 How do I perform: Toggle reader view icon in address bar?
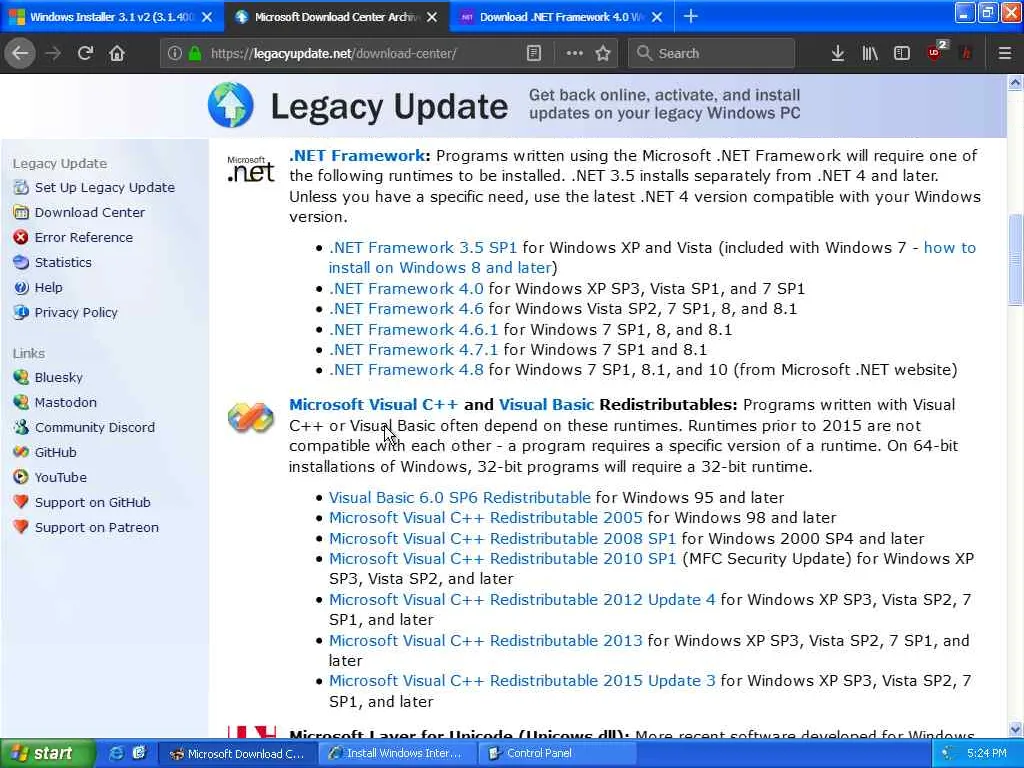pos(534,53)
